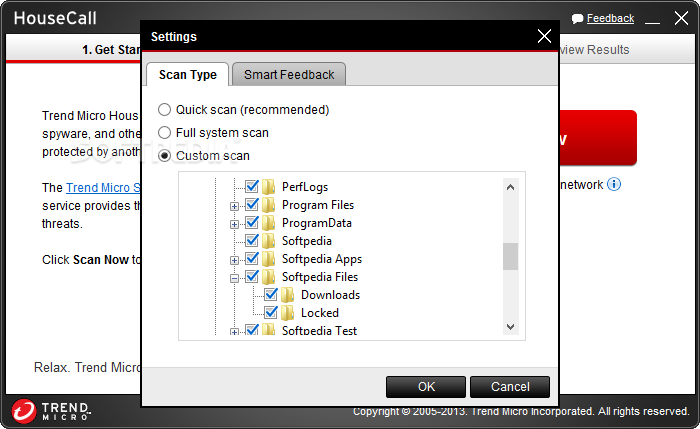Cancel the Settings dialog
The image size is (700, 429).
point(510,387)
